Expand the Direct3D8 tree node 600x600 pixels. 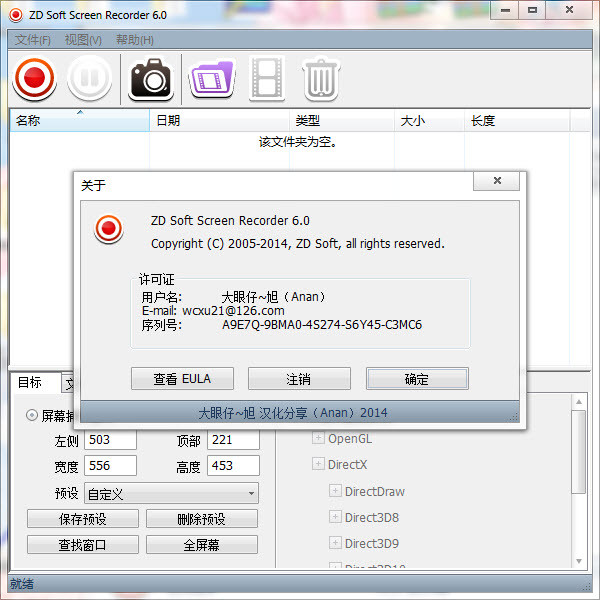click(335, 517)
